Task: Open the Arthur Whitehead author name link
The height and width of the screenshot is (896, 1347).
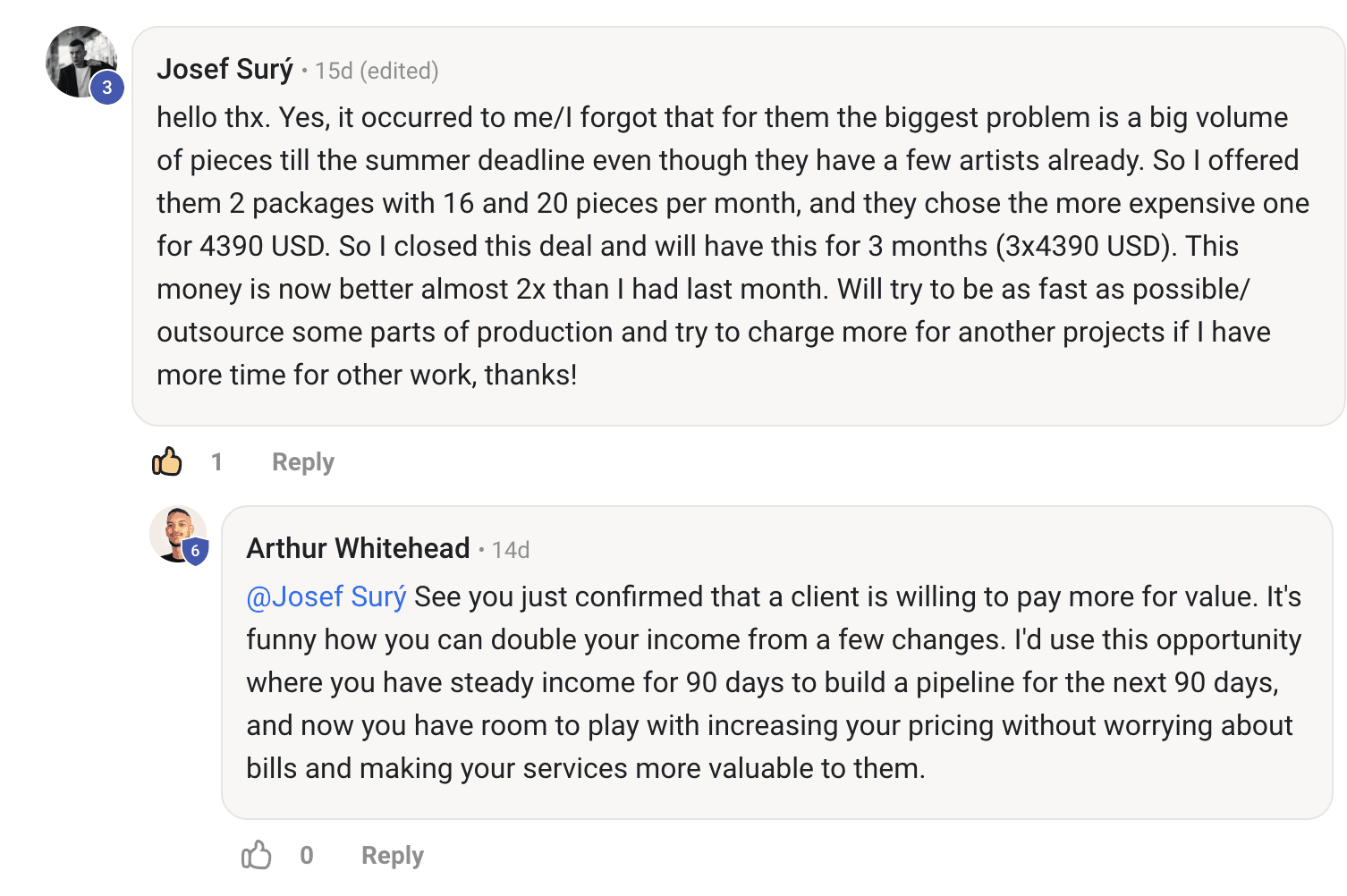Action: pyautogui.click(x=358, y=548)
